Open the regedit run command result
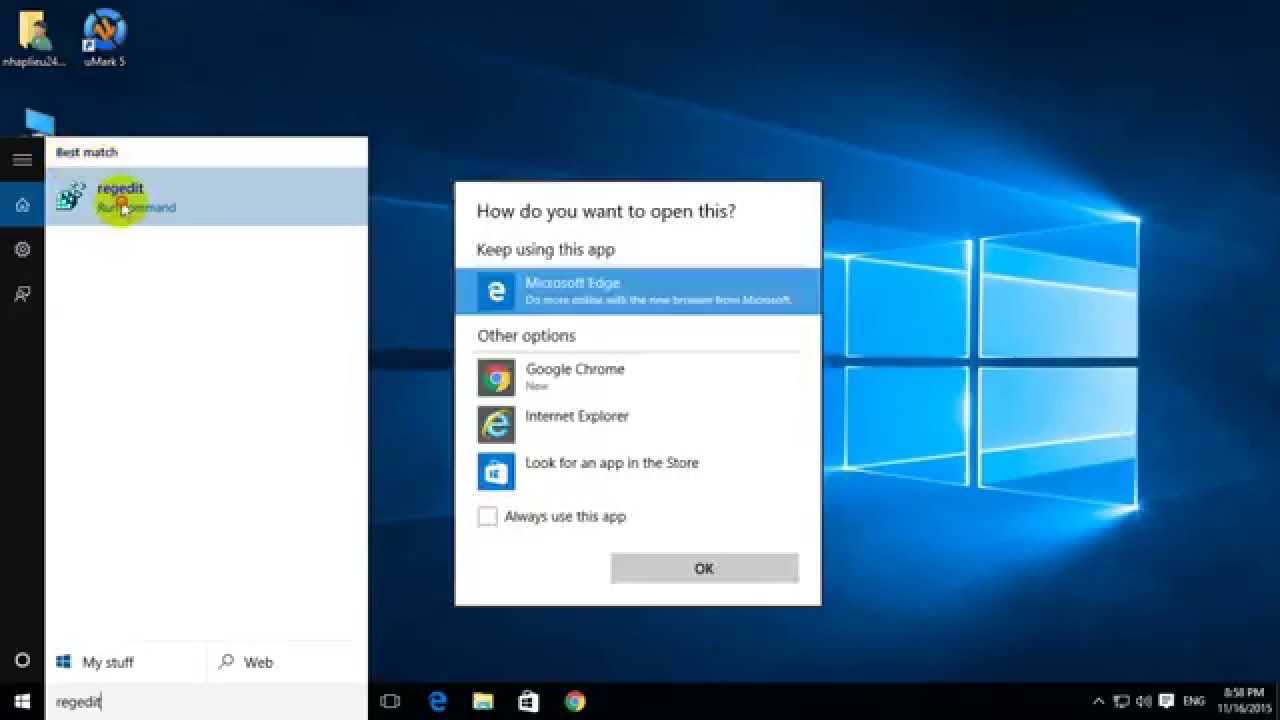This screenshot has width=1280, height=720. coord(207,197)
